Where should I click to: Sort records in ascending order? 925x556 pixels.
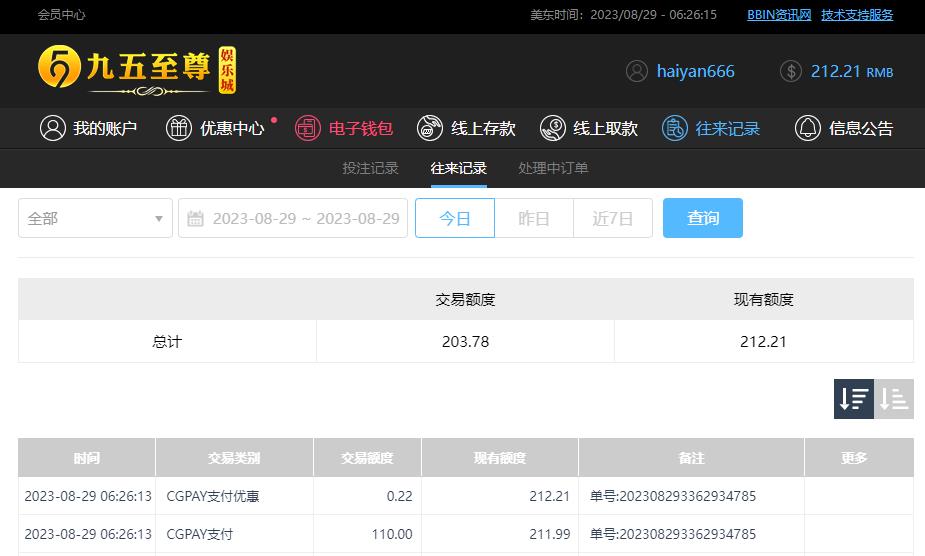pyautogui.click(x=894, y=399)
